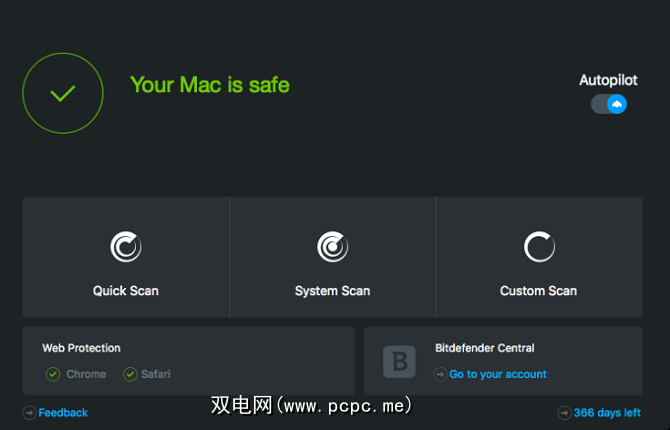Open Custom Scan via its label
The width and height of the screenshot is (670, 430).
tap(538, 291)
